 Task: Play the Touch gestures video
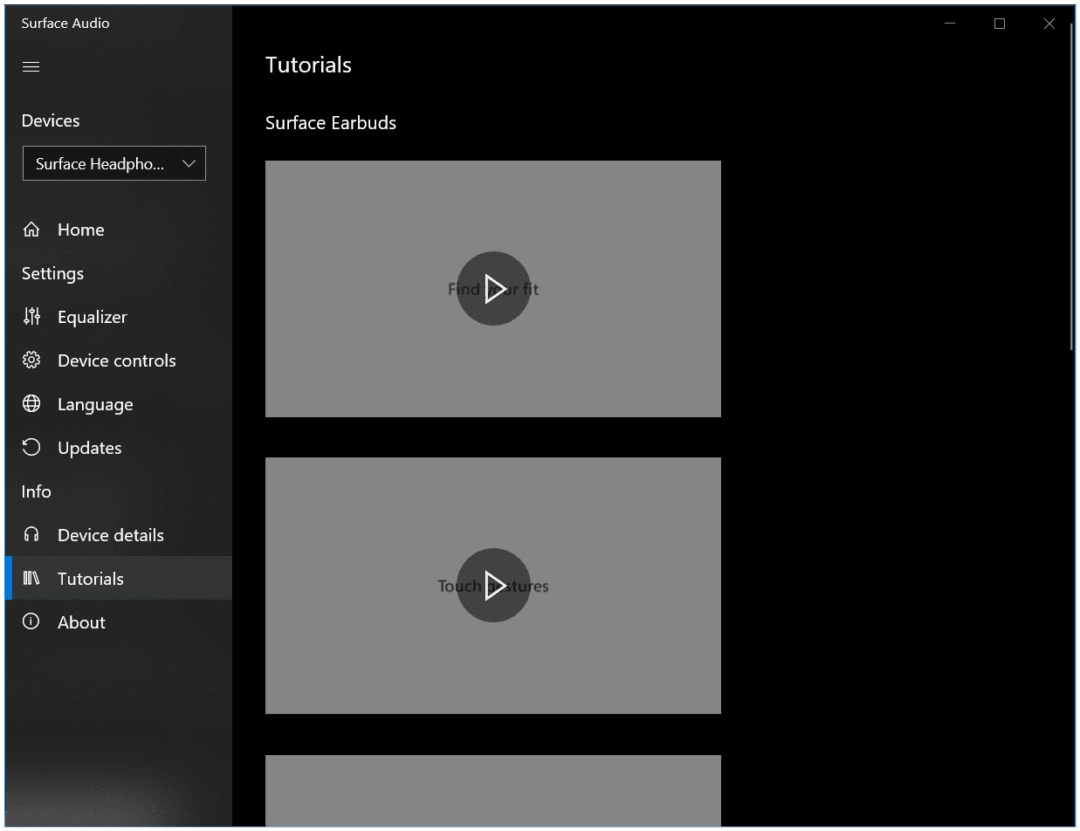pos(493,585)
